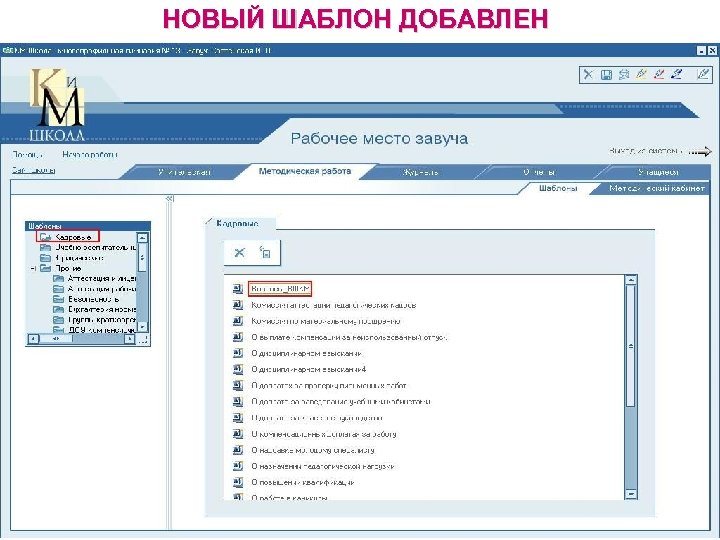Screen dimensions: 720x540
Task: Select the blue pen icon
Action: pyautogui.click(x=676, y=74)
